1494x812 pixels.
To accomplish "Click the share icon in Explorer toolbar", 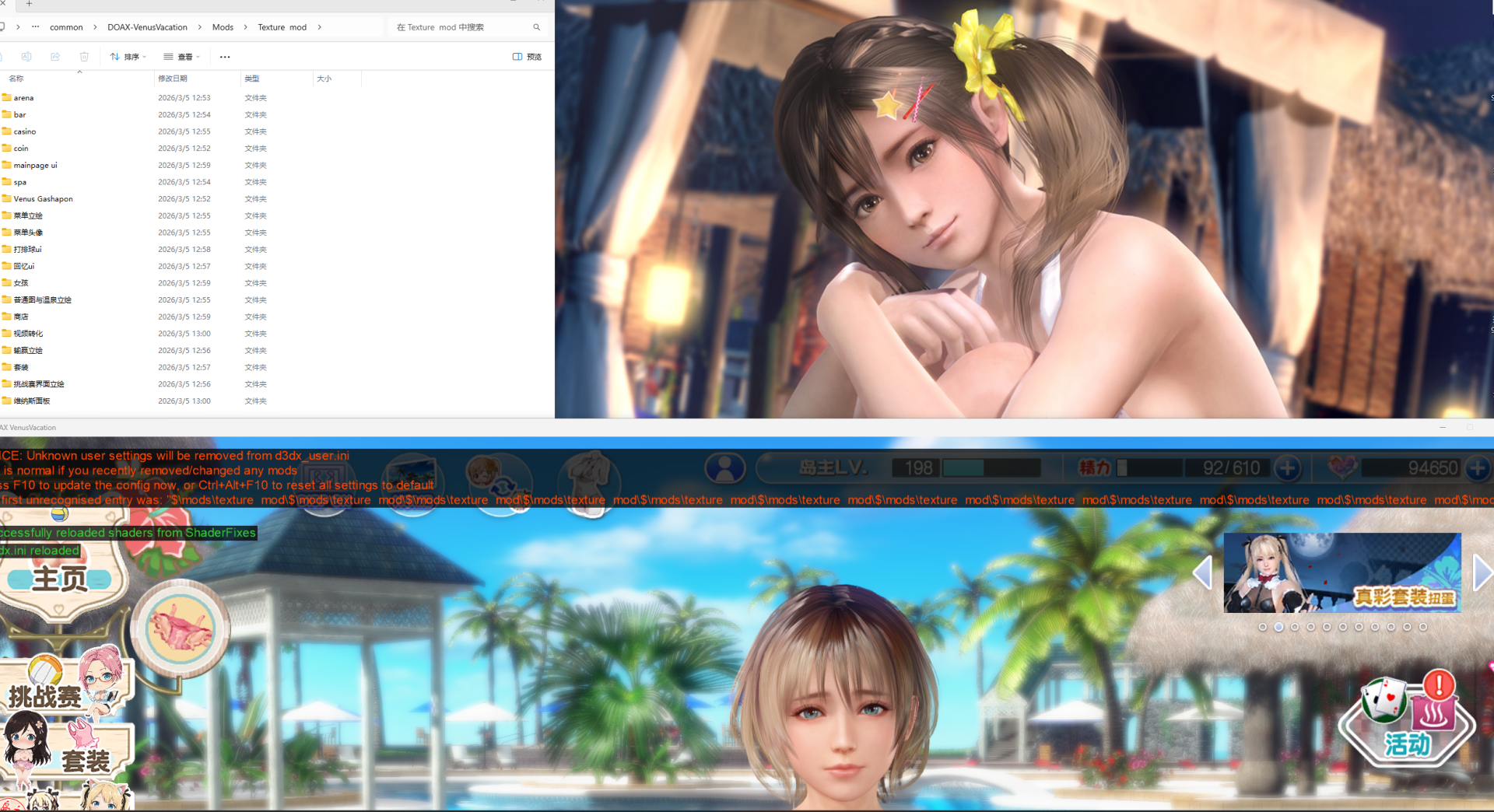I will click(55, 57).
